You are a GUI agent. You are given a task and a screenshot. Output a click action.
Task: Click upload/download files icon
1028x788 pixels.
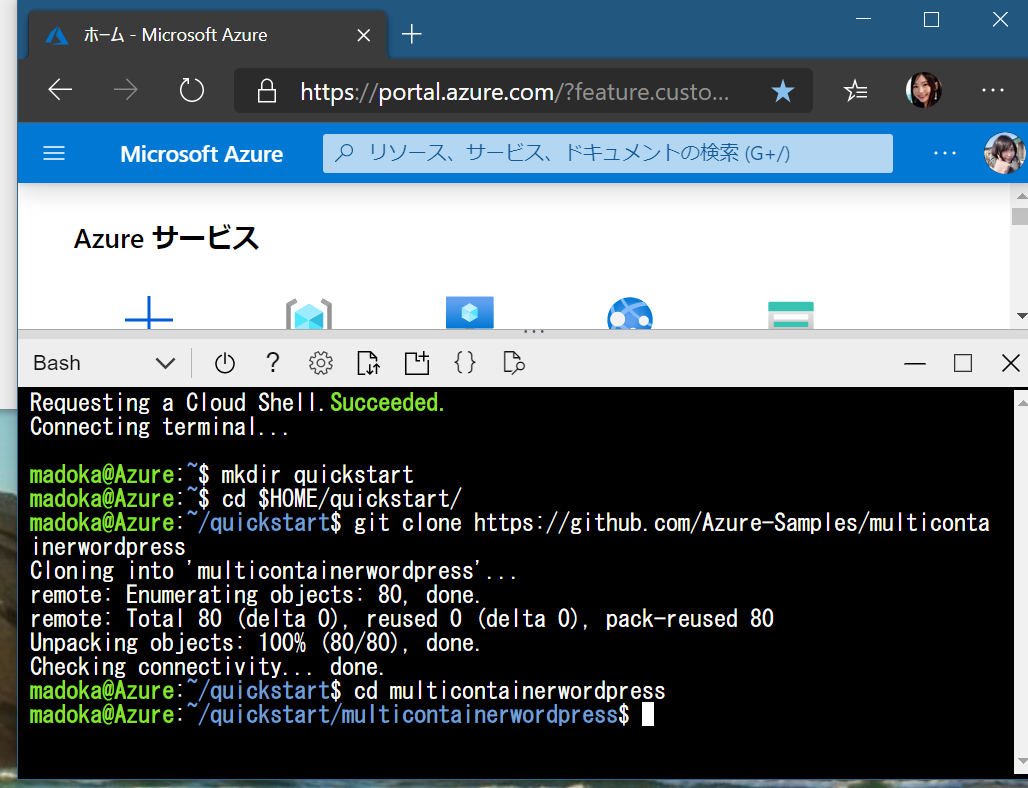pos(368,363)
